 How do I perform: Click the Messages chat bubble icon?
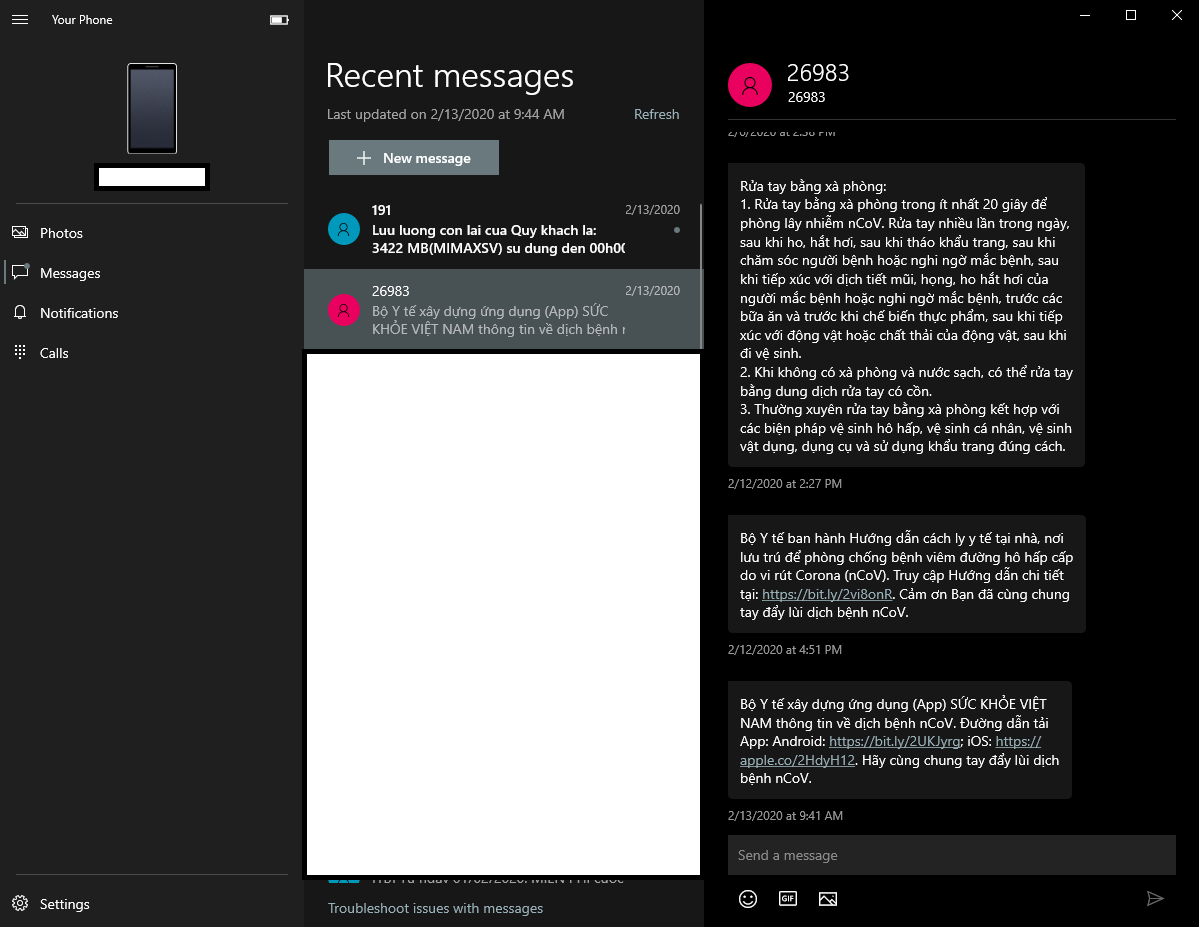tap(21, 272)
